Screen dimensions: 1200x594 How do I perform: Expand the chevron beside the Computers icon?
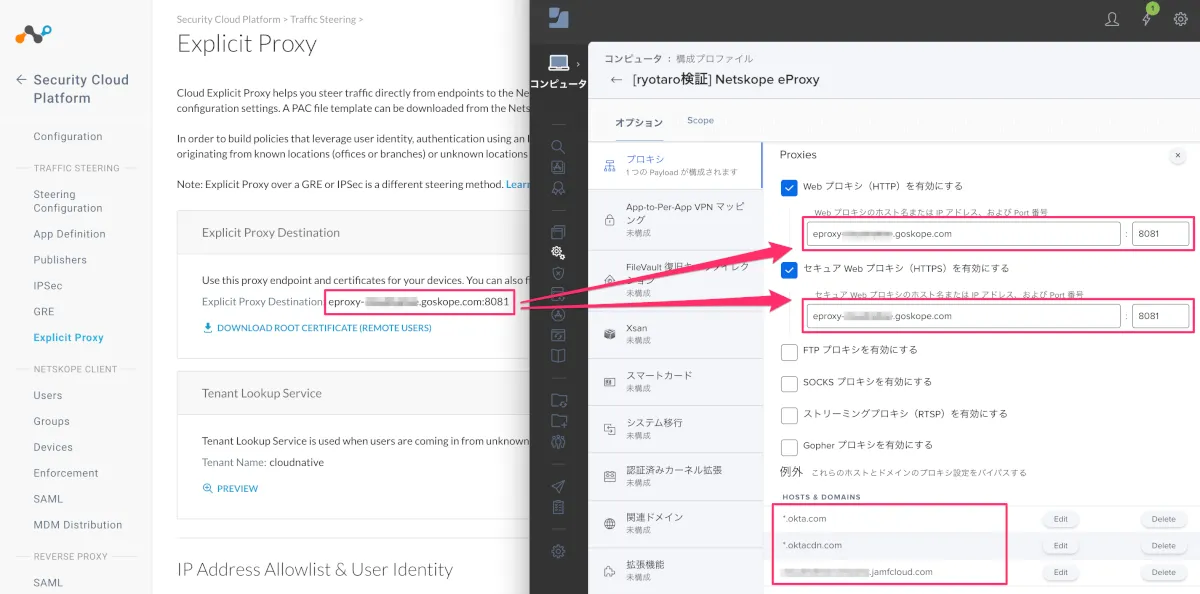579,64
